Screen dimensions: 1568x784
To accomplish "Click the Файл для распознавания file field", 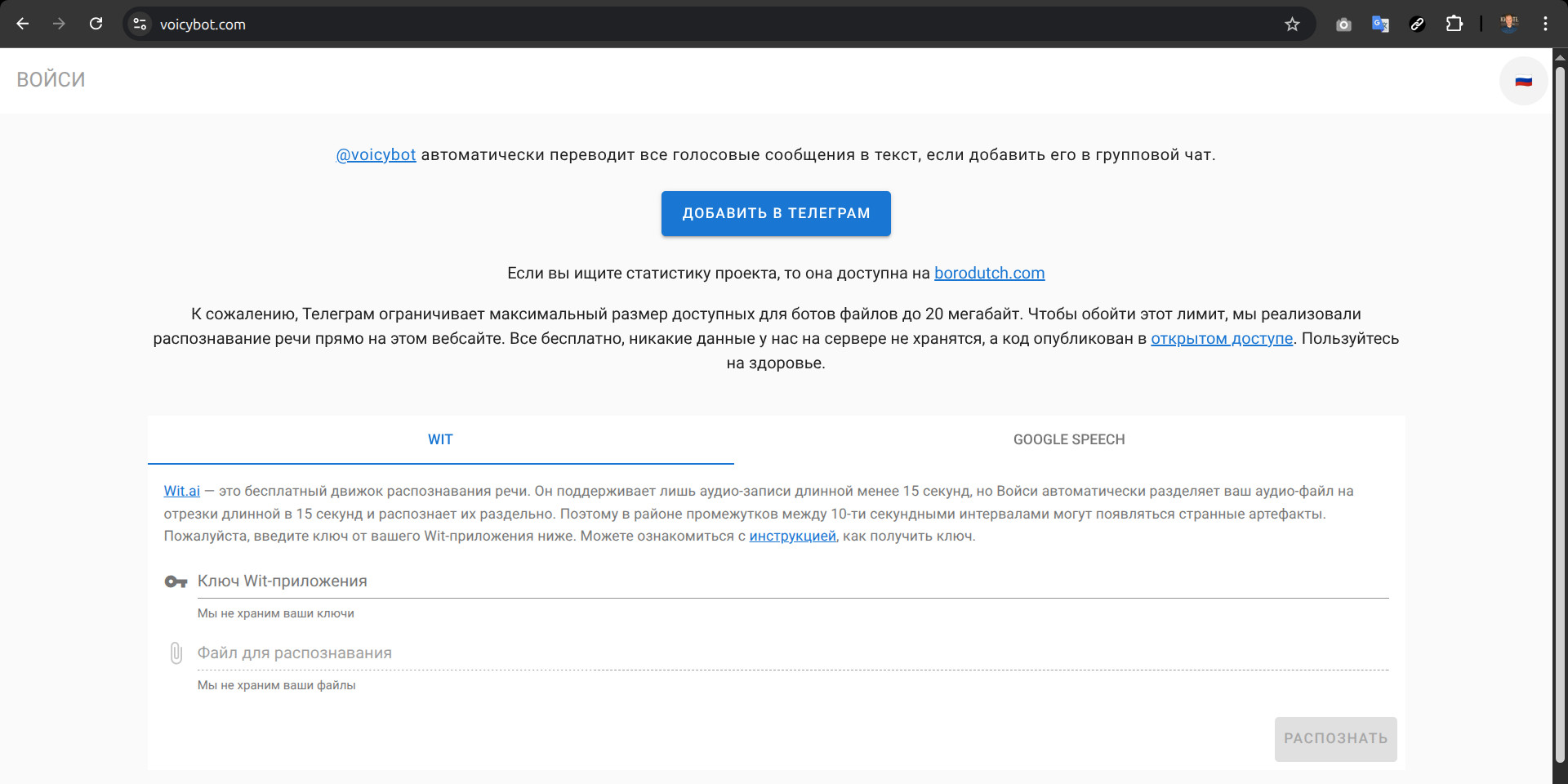I will [792, 653].
